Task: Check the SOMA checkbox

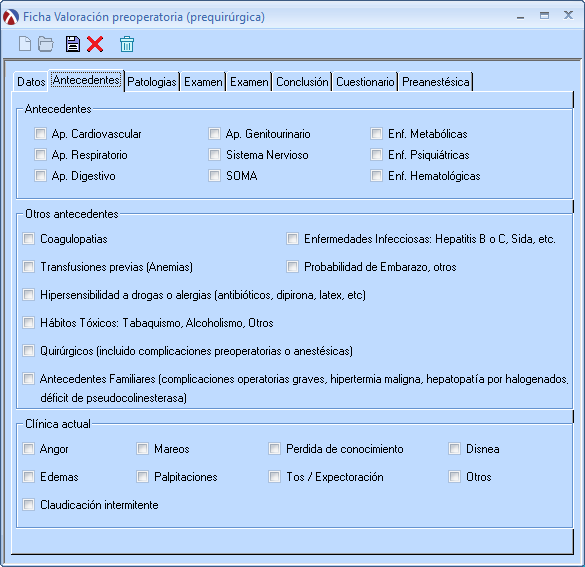Action: [x=215, y=175]
